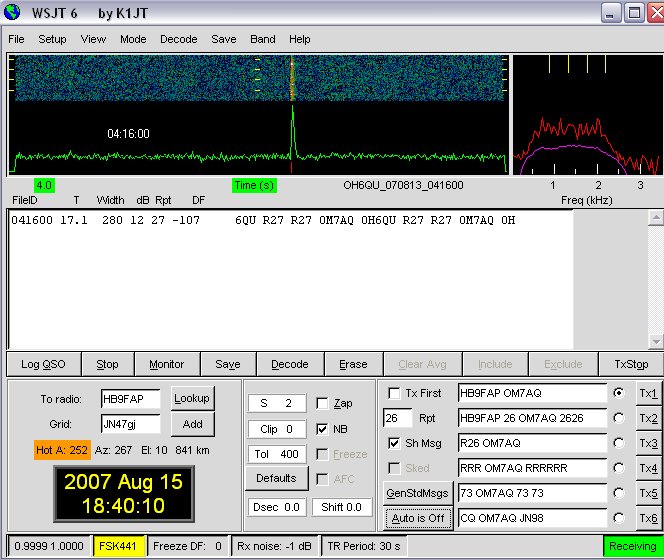
Task: Open the Band menu
Action: click(262, 39)
